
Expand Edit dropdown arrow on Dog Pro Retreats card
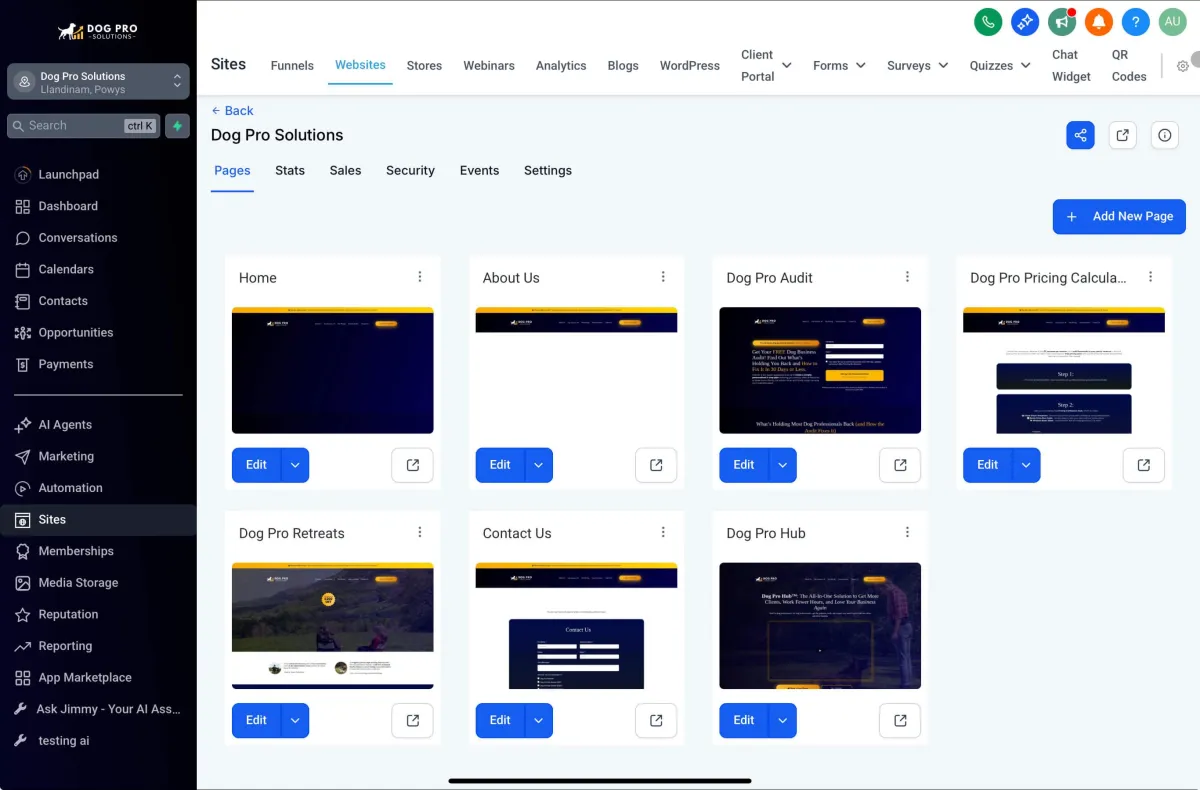point(295,720)
